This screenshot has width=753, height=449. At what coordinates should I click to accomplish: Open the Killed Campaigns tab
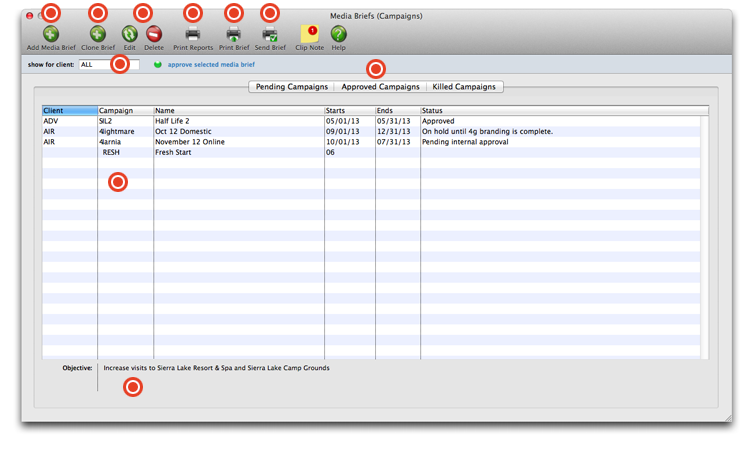[x=463, y=87]
